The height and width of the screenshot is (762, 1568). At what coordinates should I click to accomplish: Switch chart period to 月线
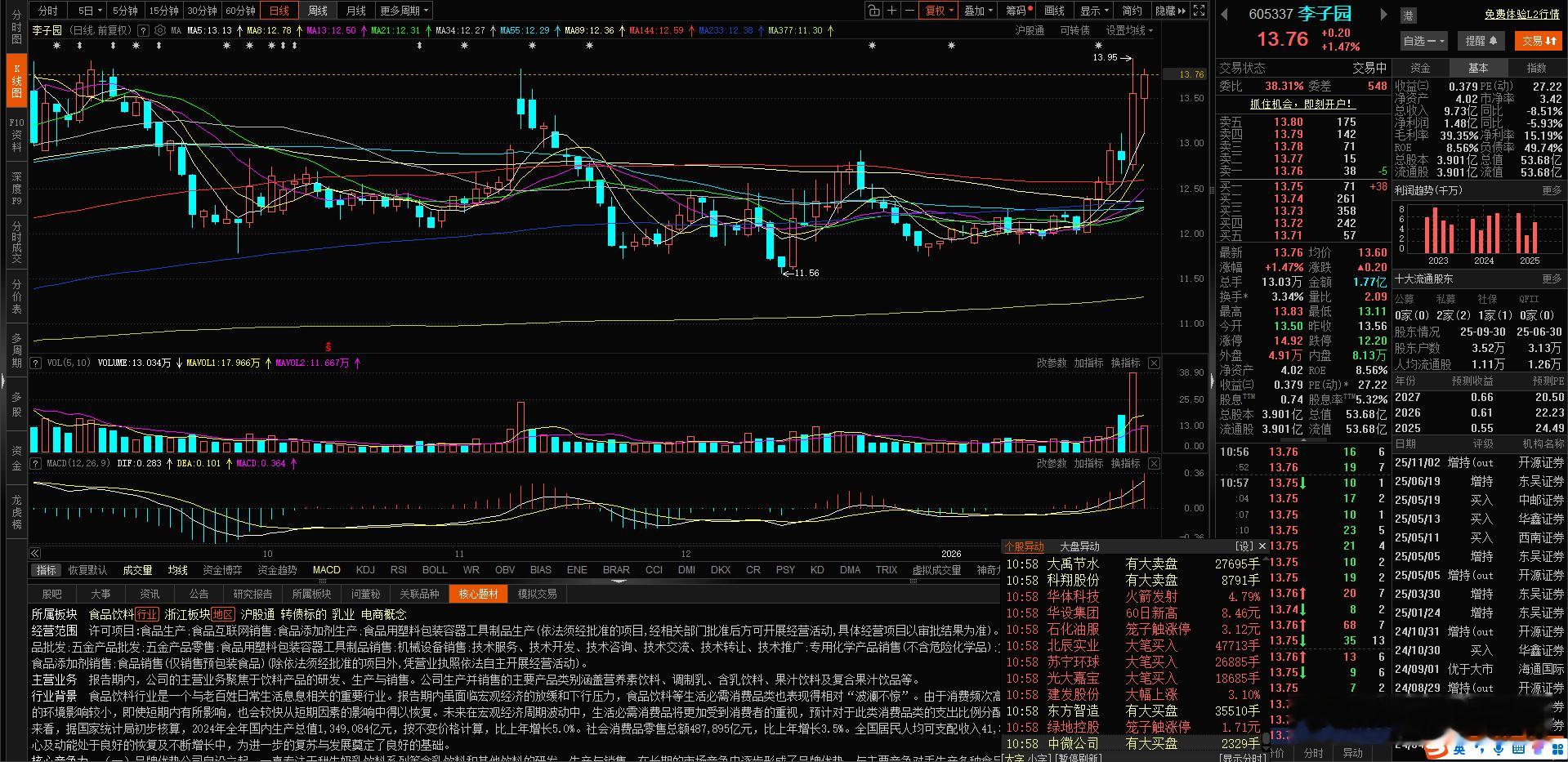click(x=356, y=11)
